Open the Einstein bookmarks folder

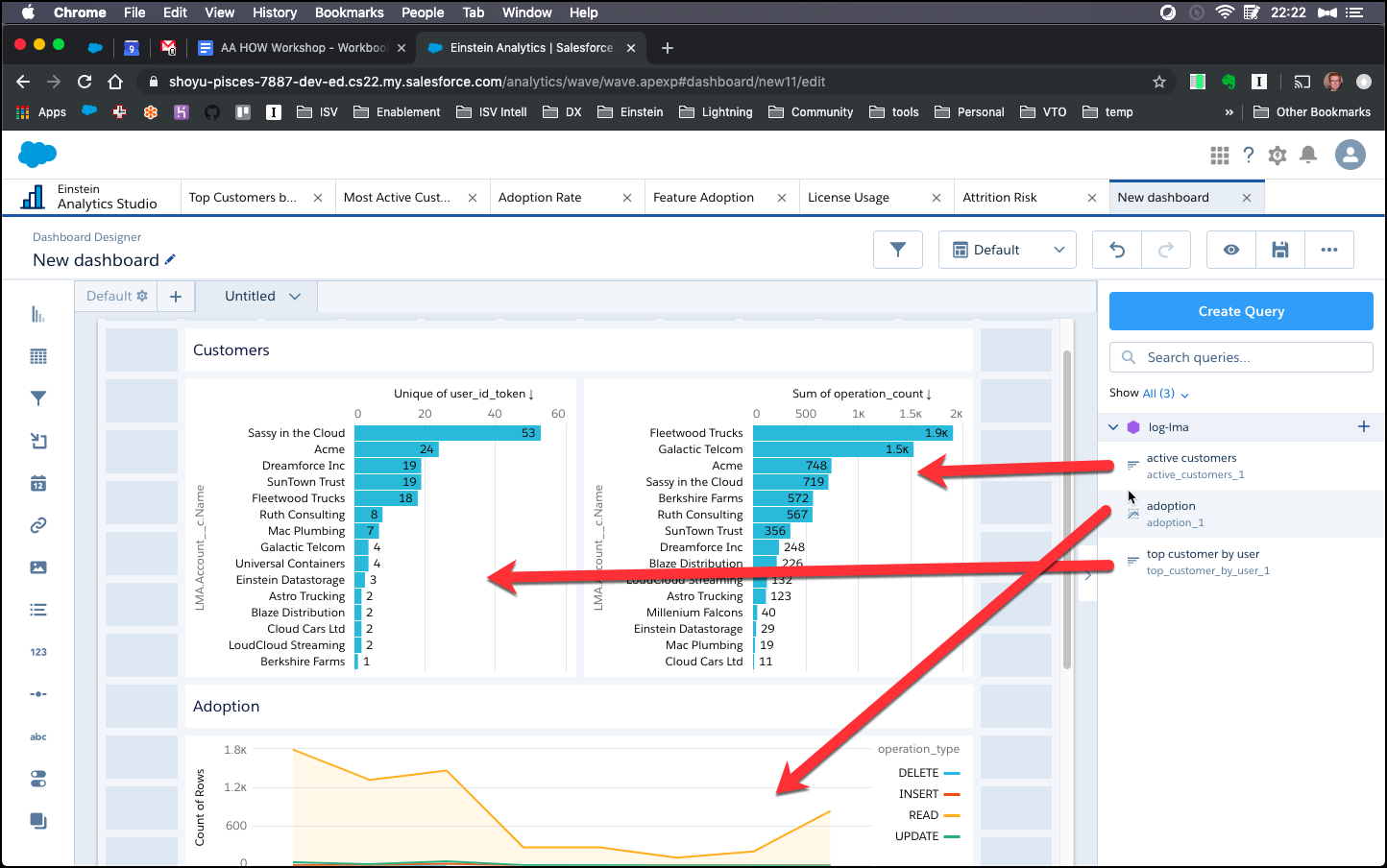(630, 112)
